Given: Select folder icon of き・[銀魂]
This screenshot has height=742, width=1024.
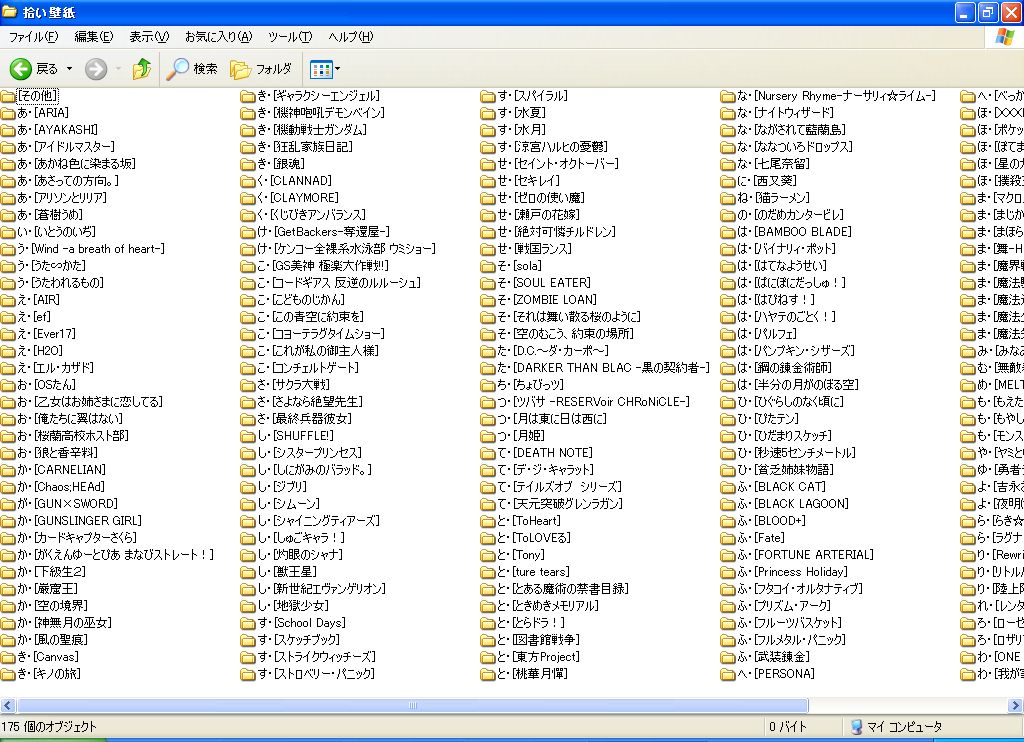Looking at the screenshot, I should point(248,164).
